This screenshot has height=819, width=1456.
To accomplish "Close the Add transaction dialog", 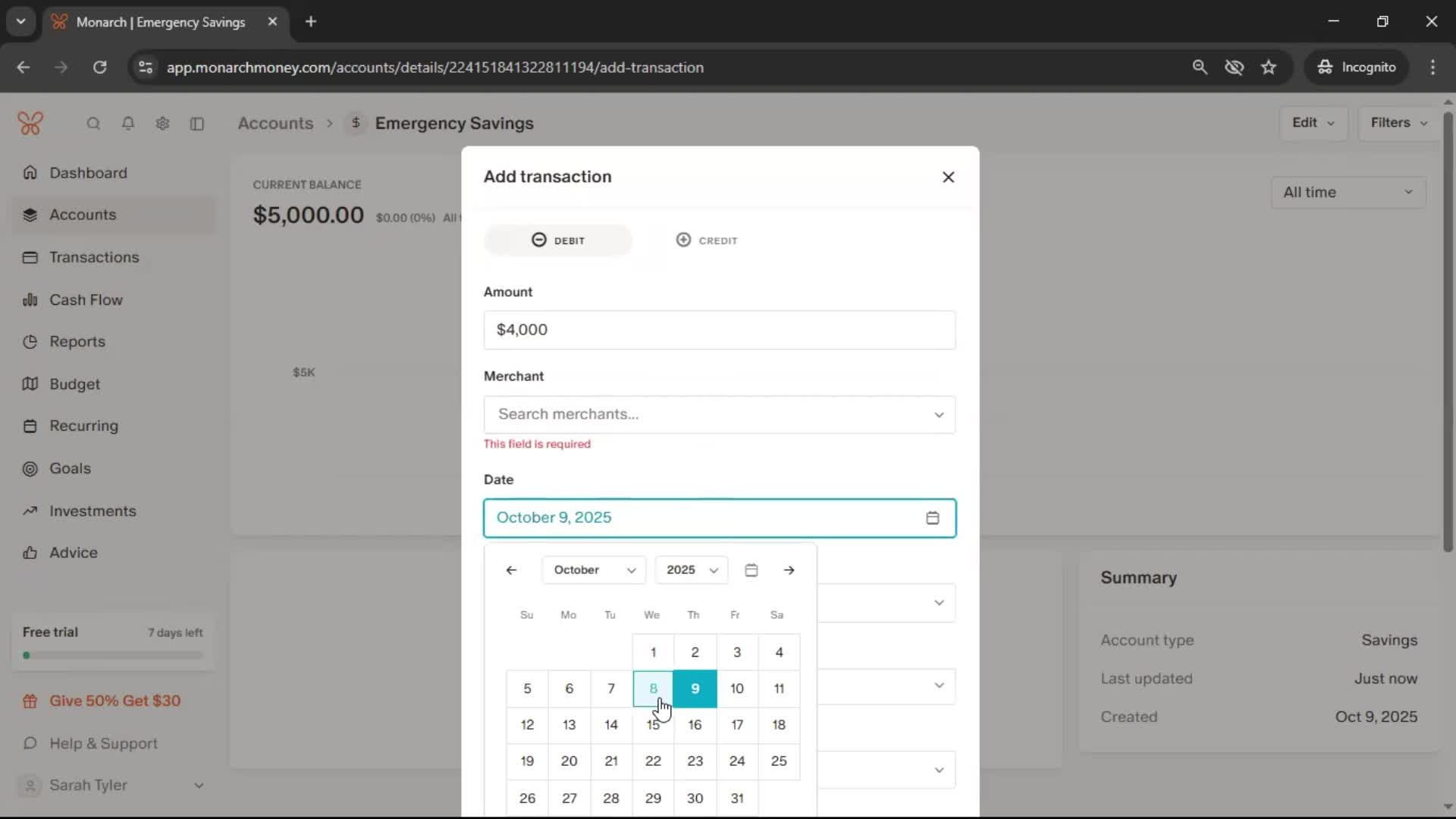I will click(x=948, y=177).
